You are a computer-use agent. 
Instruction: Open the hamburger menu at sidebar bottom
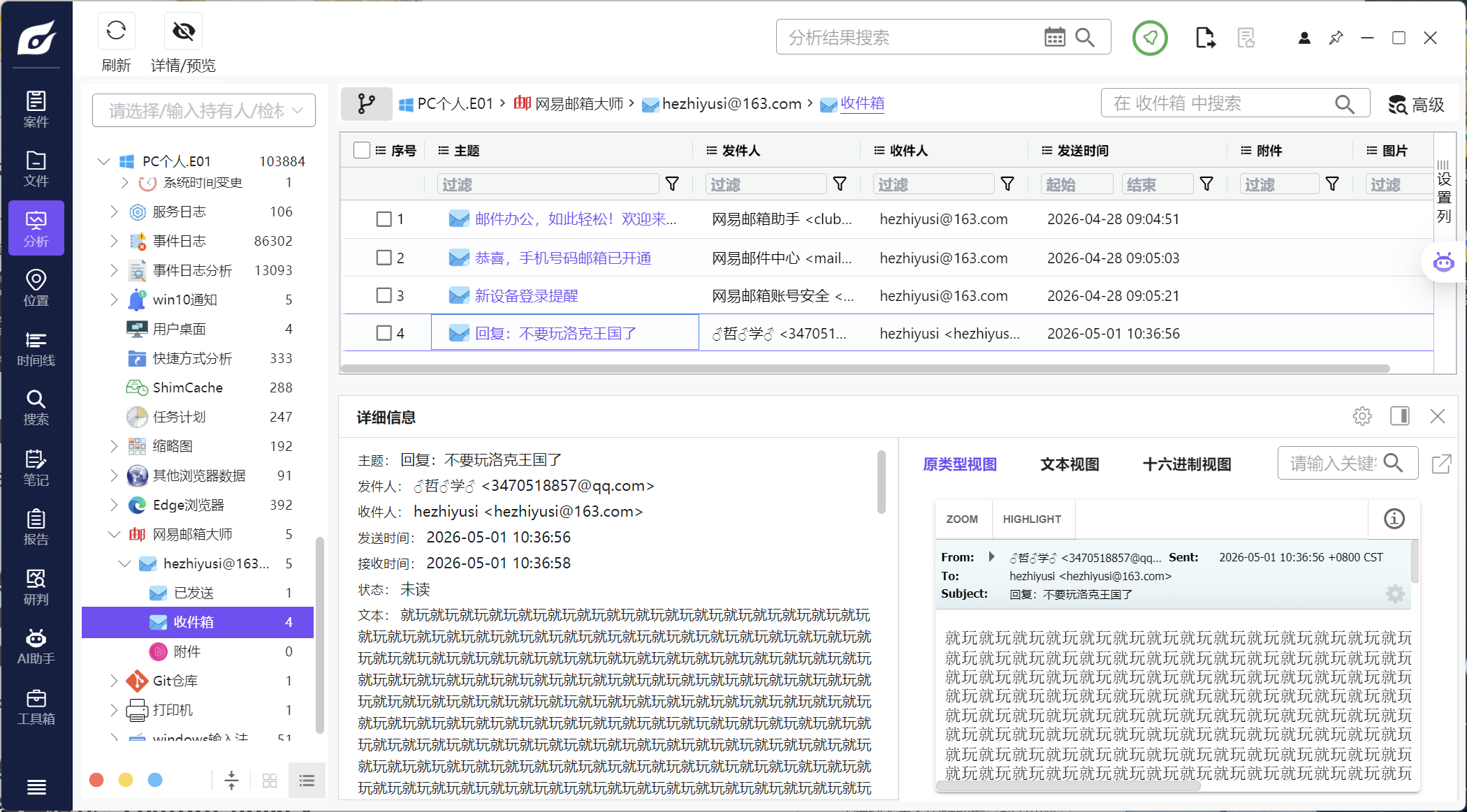tap(36, 787)
